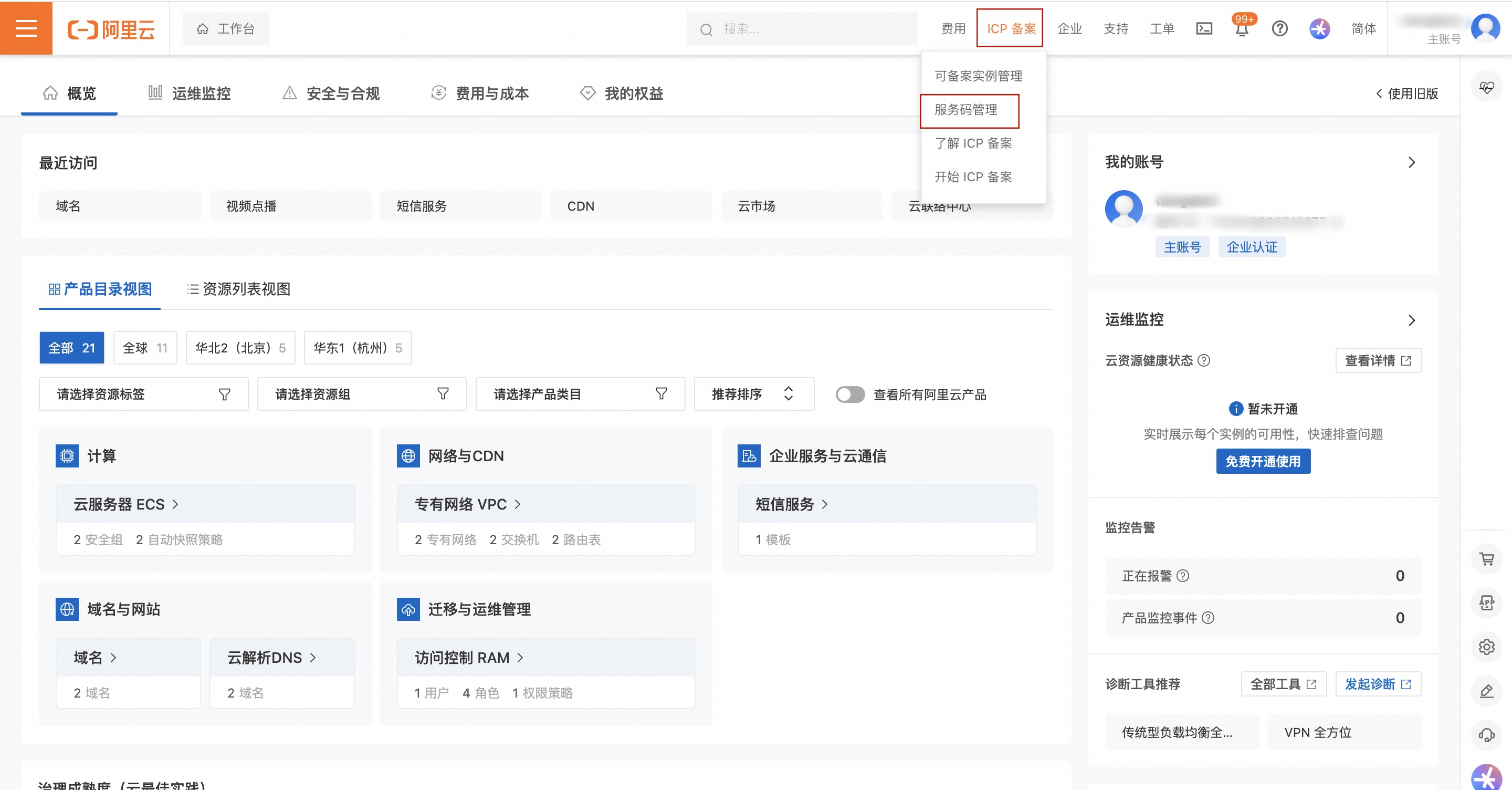Click floating assistant icon at bottom right
Screen dimensions: 1512x790
[x=1486, y=778]
